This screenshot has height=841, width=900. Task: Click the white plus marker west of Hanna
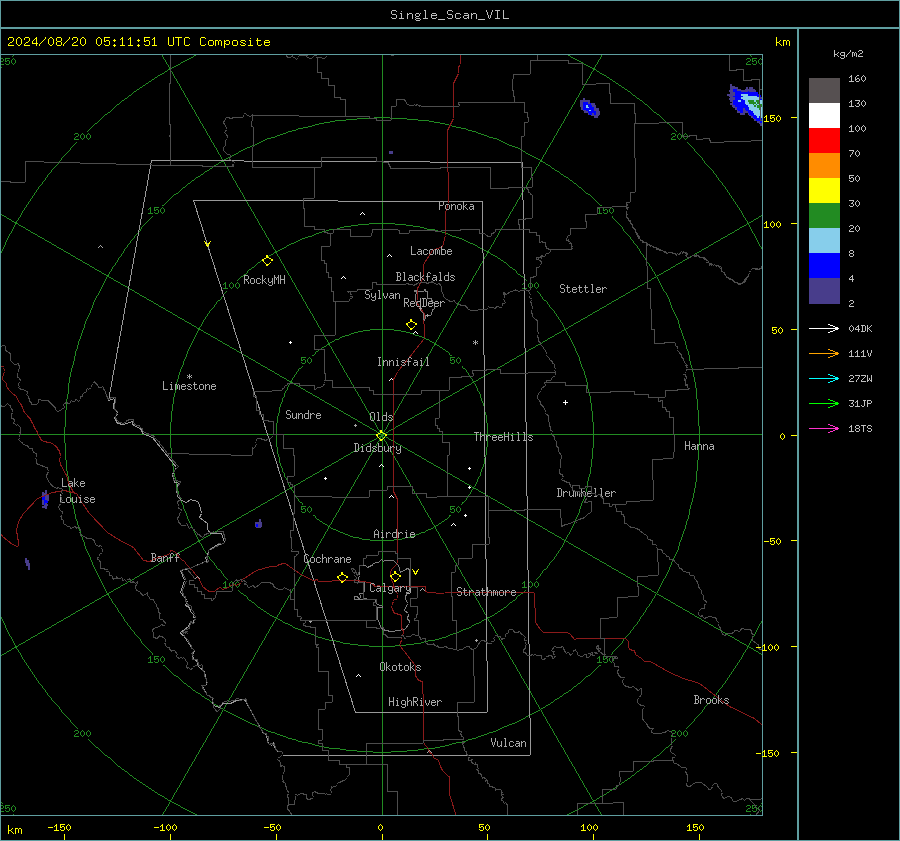565,402
